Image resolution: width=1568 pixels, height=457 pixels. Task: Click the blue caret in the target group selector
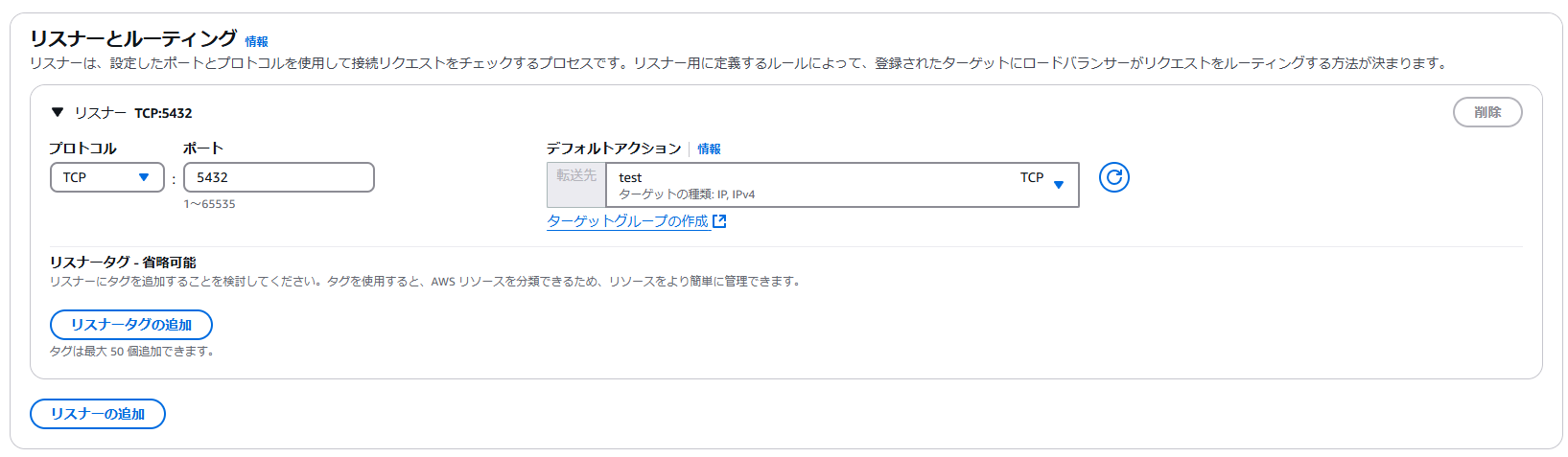[x=1059, y=185]
